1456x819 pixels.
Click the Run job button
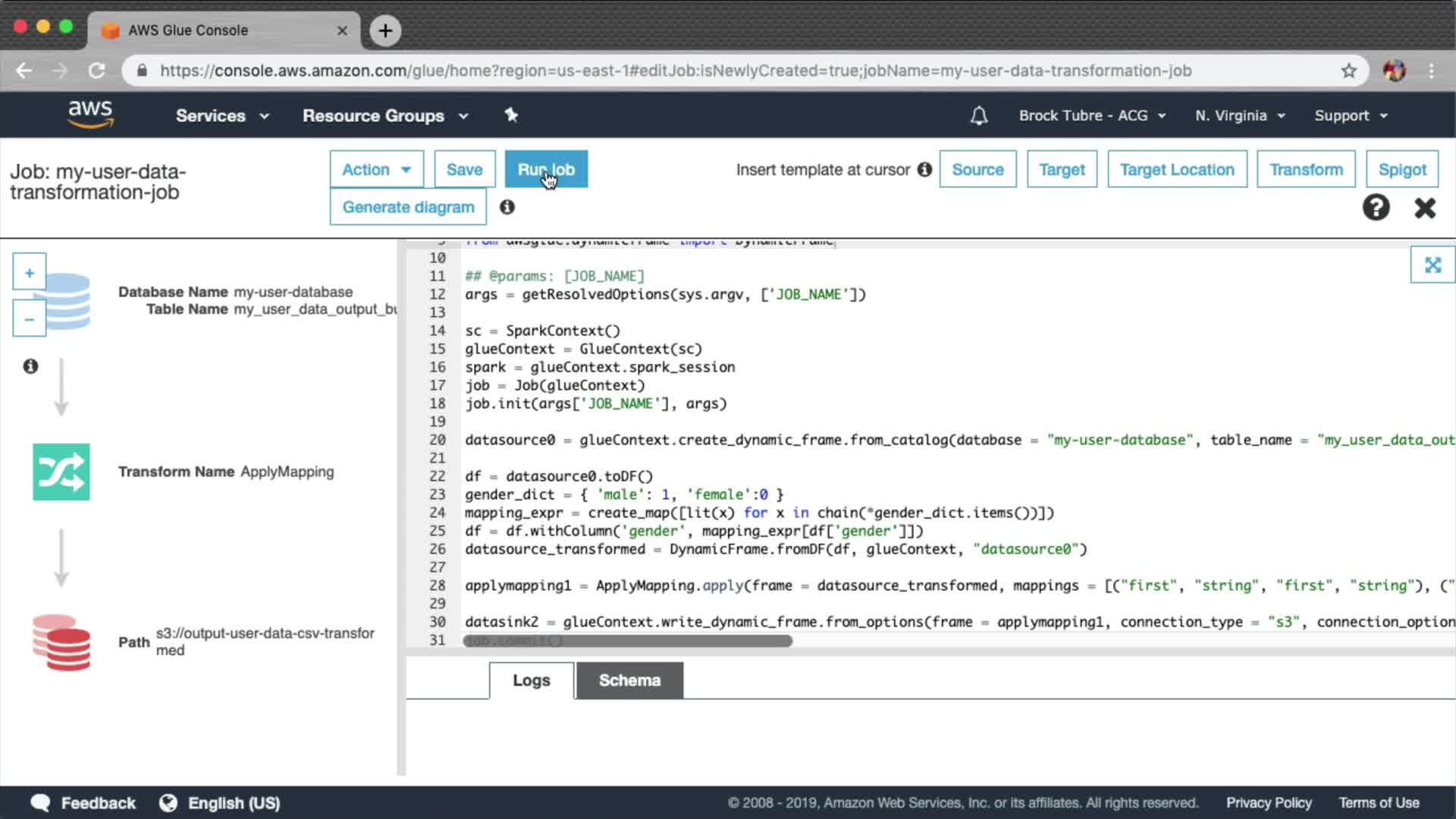tap(546, 169)
